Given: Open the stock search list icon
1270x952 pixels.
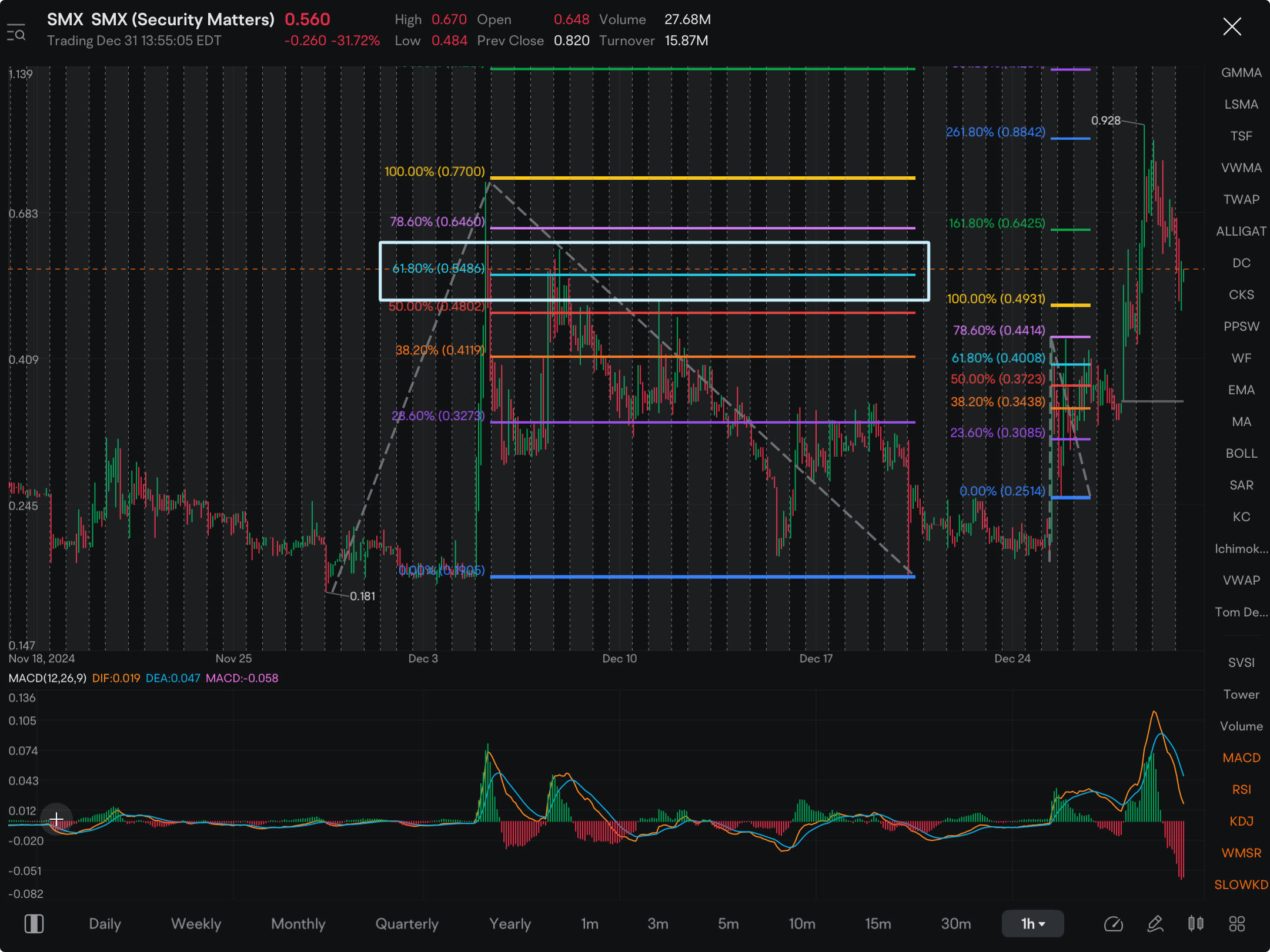Looking at the screenshot, I should (x=16, y=33).
